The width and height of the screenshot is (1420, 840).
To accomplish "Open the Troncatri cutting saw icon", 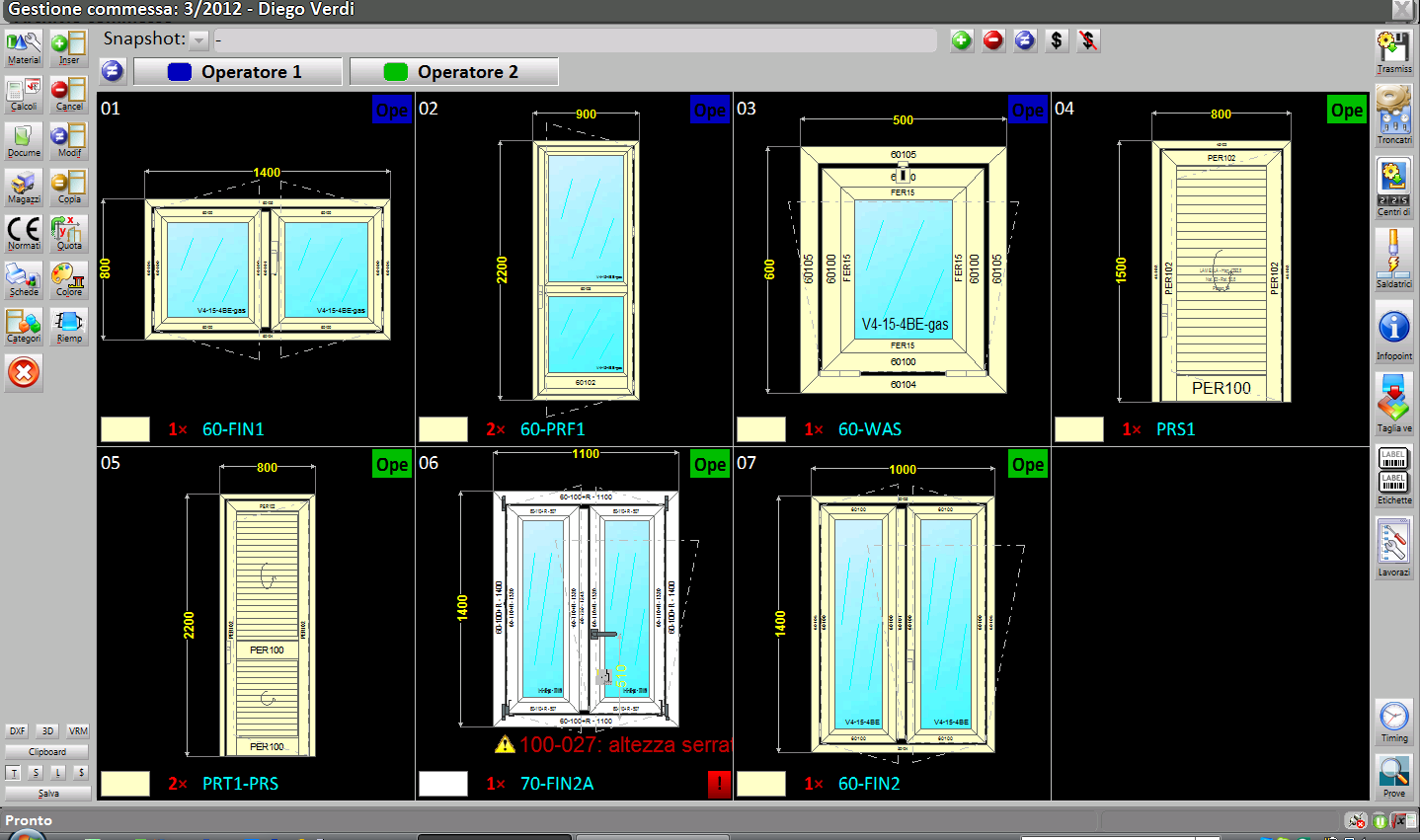I will pos(1394,116).
